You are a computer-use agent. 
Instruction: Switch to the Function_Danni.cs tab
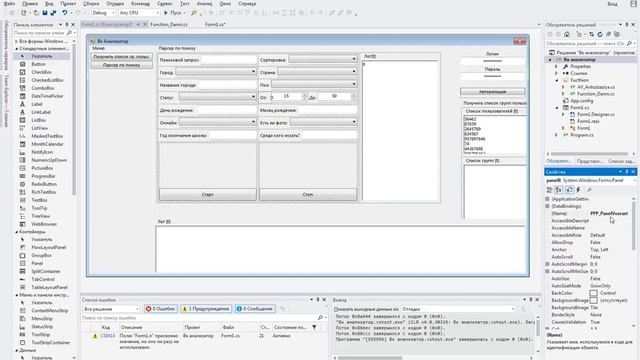169,24
